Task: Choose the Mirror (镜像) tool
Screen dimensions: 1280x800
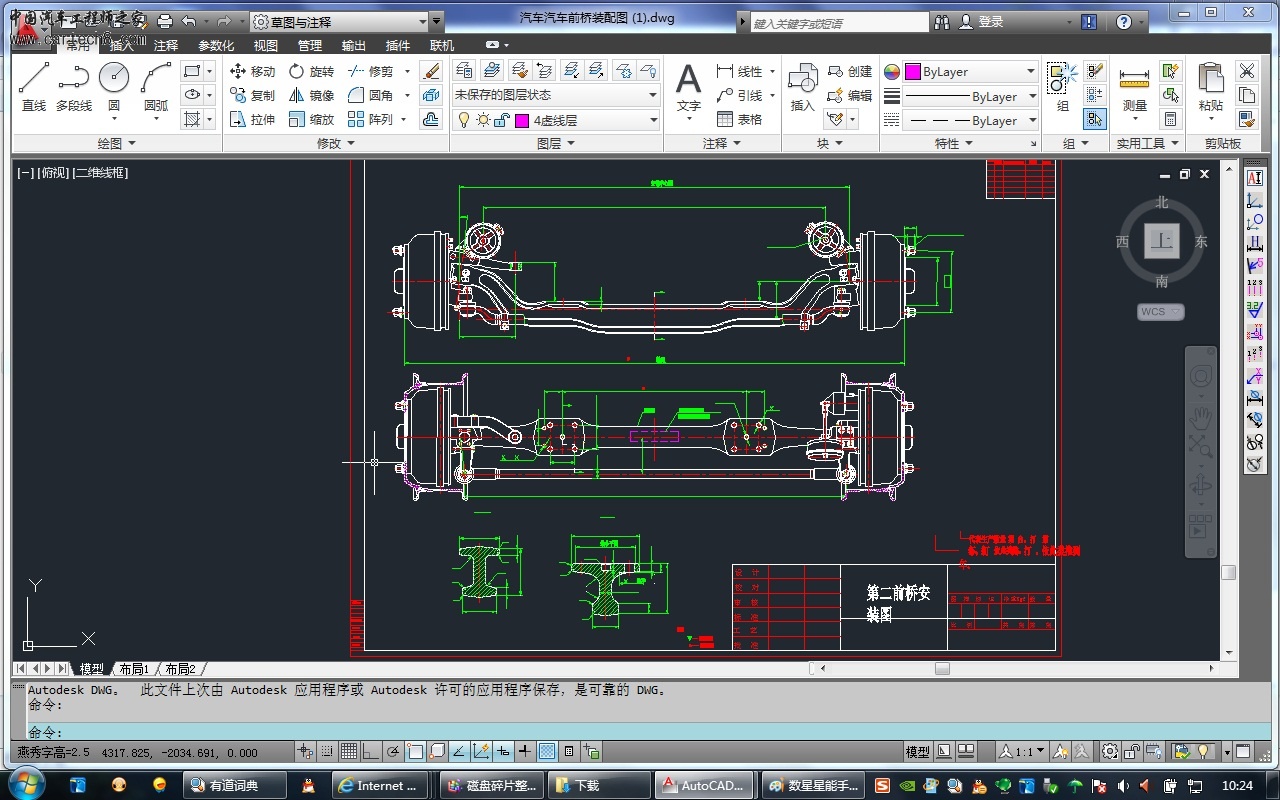Action: click(311, 95)
